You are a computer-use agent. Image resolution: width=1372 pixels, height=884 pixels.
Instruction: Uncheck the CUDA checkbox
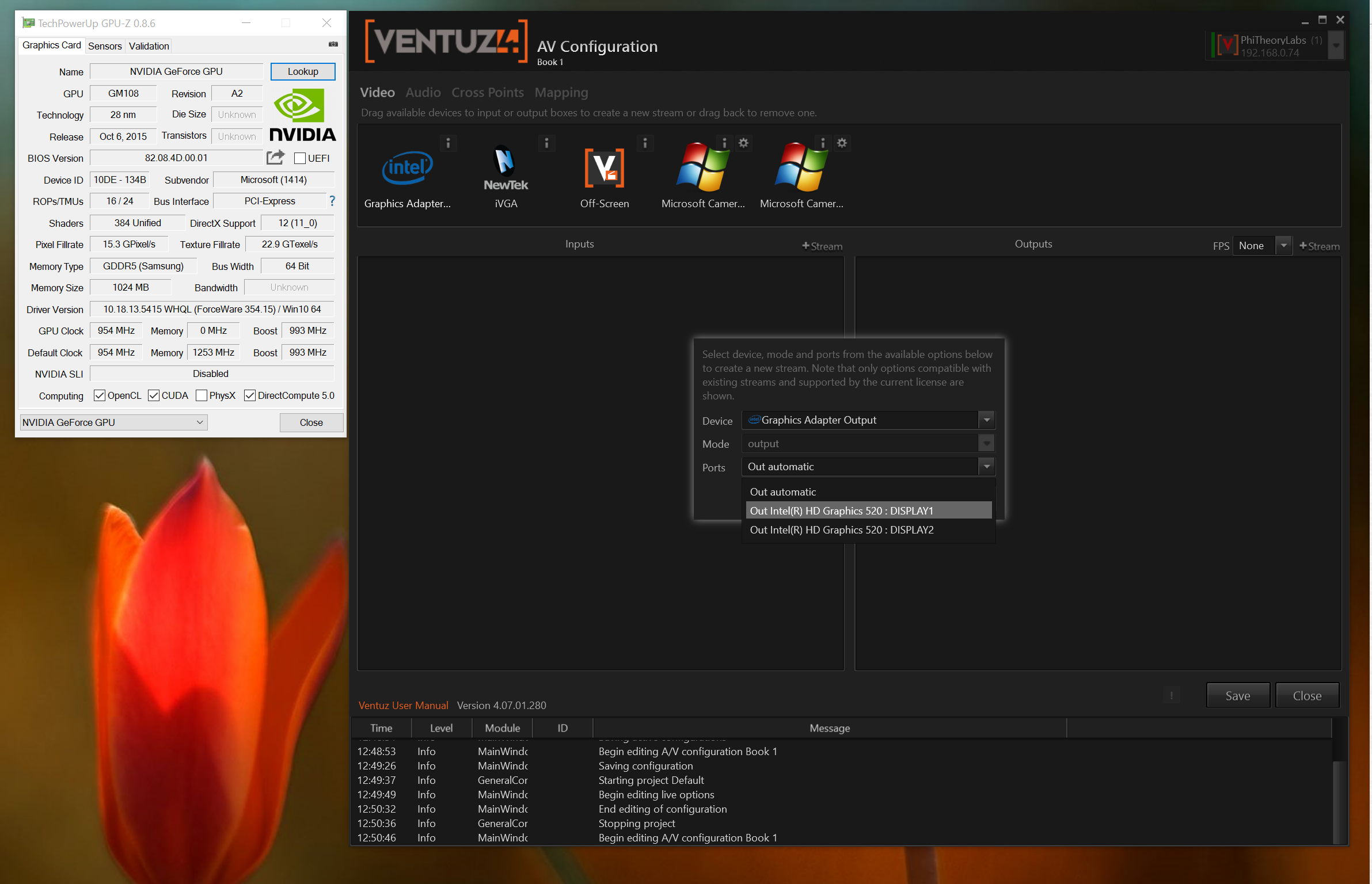pos(154,395)
